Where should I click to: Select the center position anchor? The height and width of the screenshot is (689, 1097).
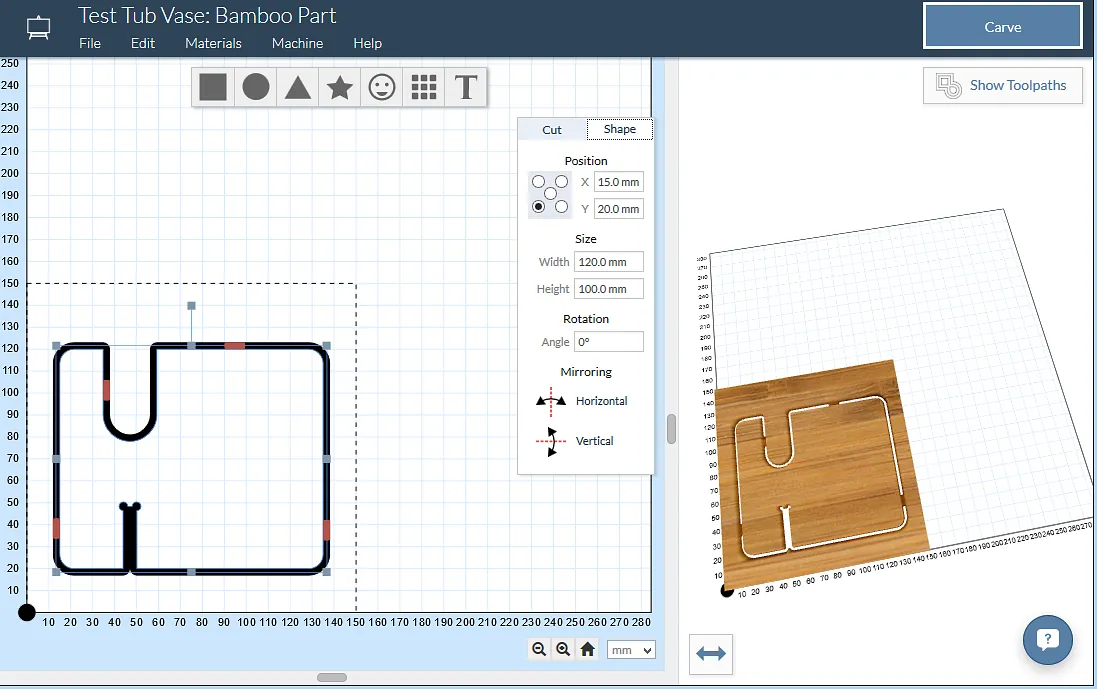pyautogui.click(x=550, y=193)
